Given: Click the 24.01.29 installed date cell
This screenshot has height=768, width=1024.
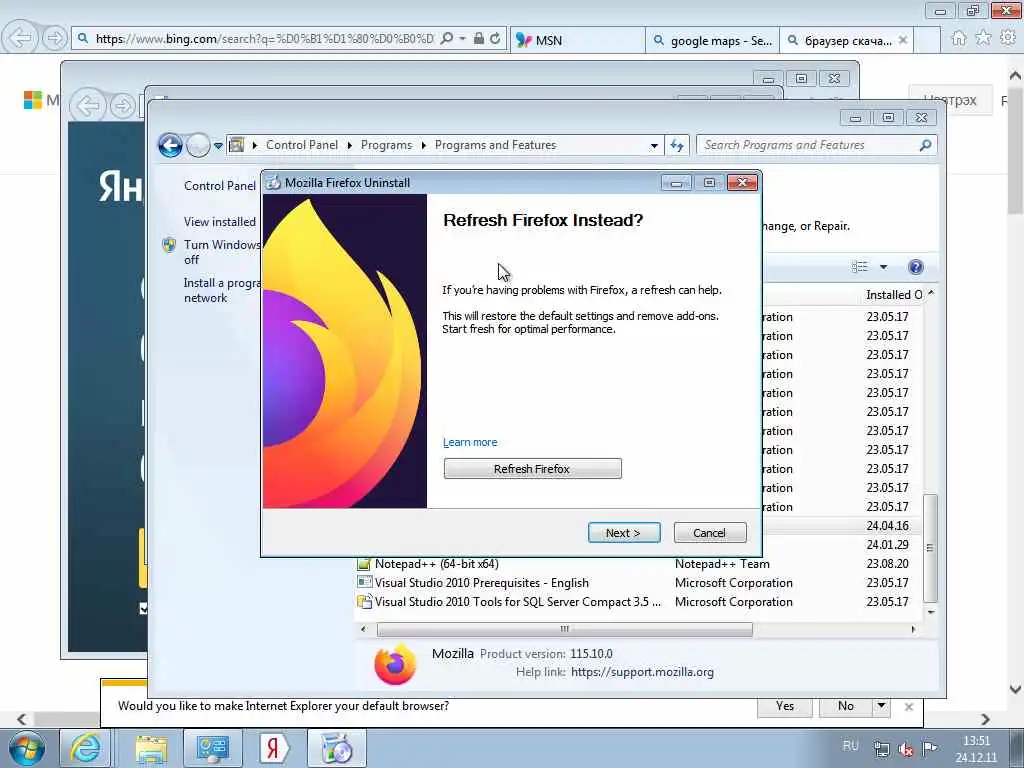Looking at the screenshot, I should pos(888,545).
